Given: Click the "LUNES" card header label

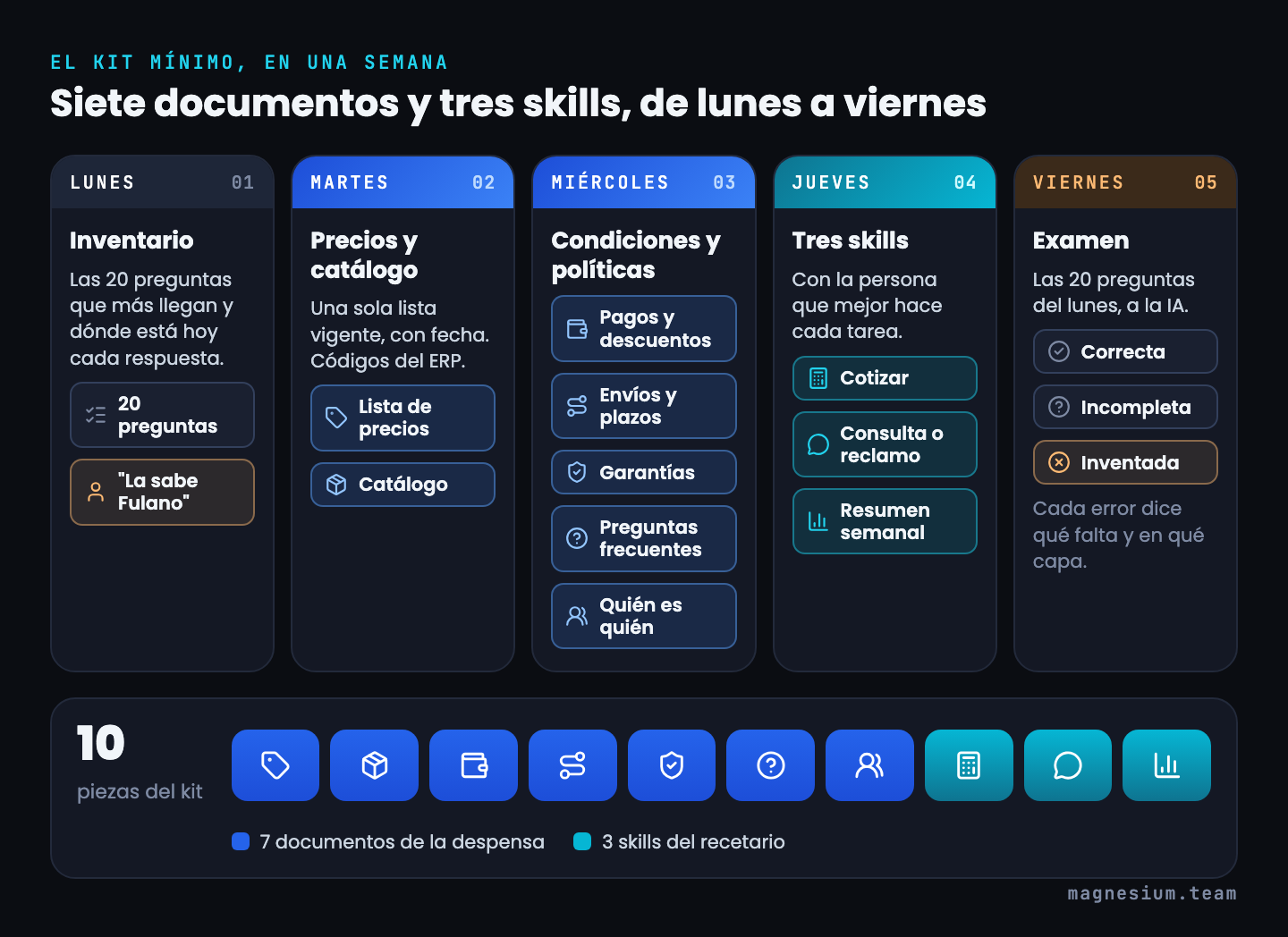Looking at the screenshot, I should 102,182.
